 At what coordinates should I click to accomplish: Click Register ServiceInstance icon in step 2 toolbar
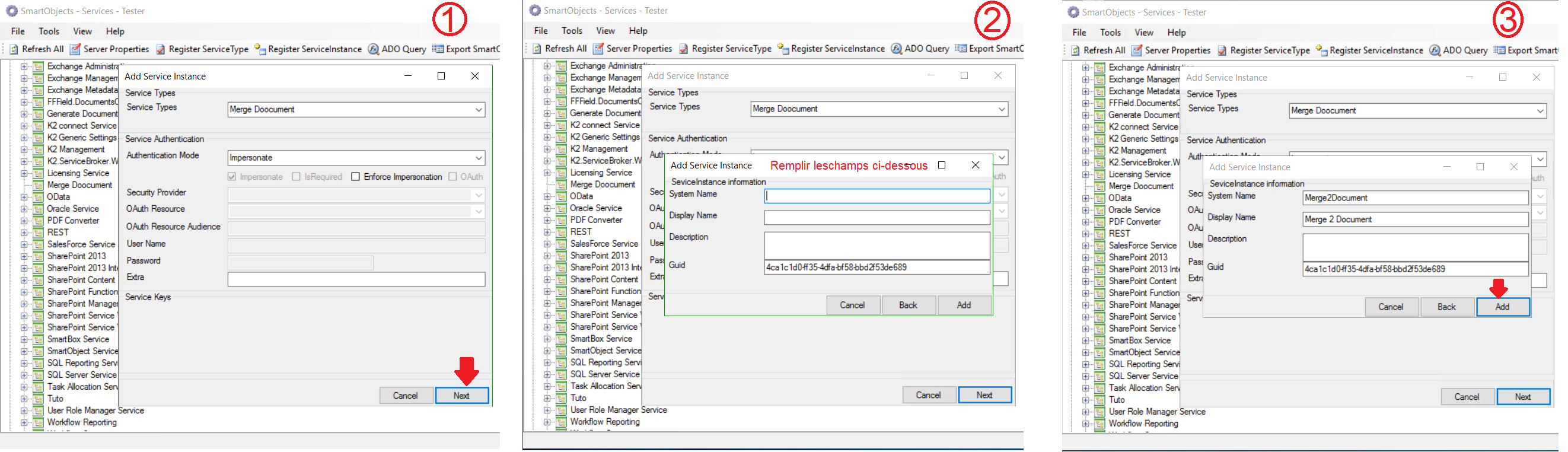click(x=783, y=49)
